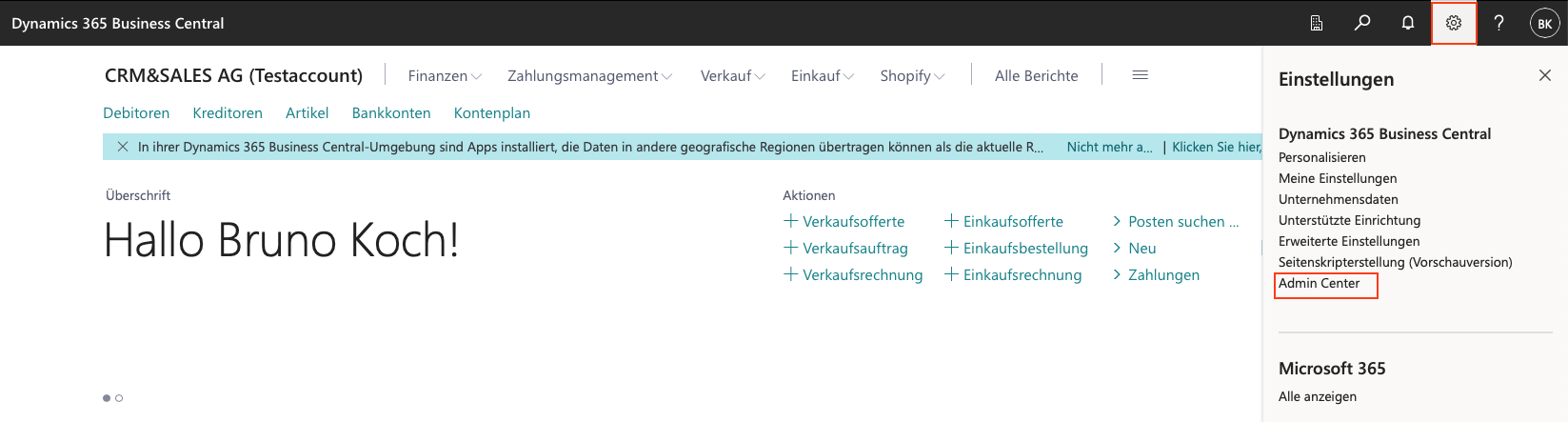The width and height of the screenshot is (1568, 422).
Task: Click the Aktionen label
Action: click(808, 195)
